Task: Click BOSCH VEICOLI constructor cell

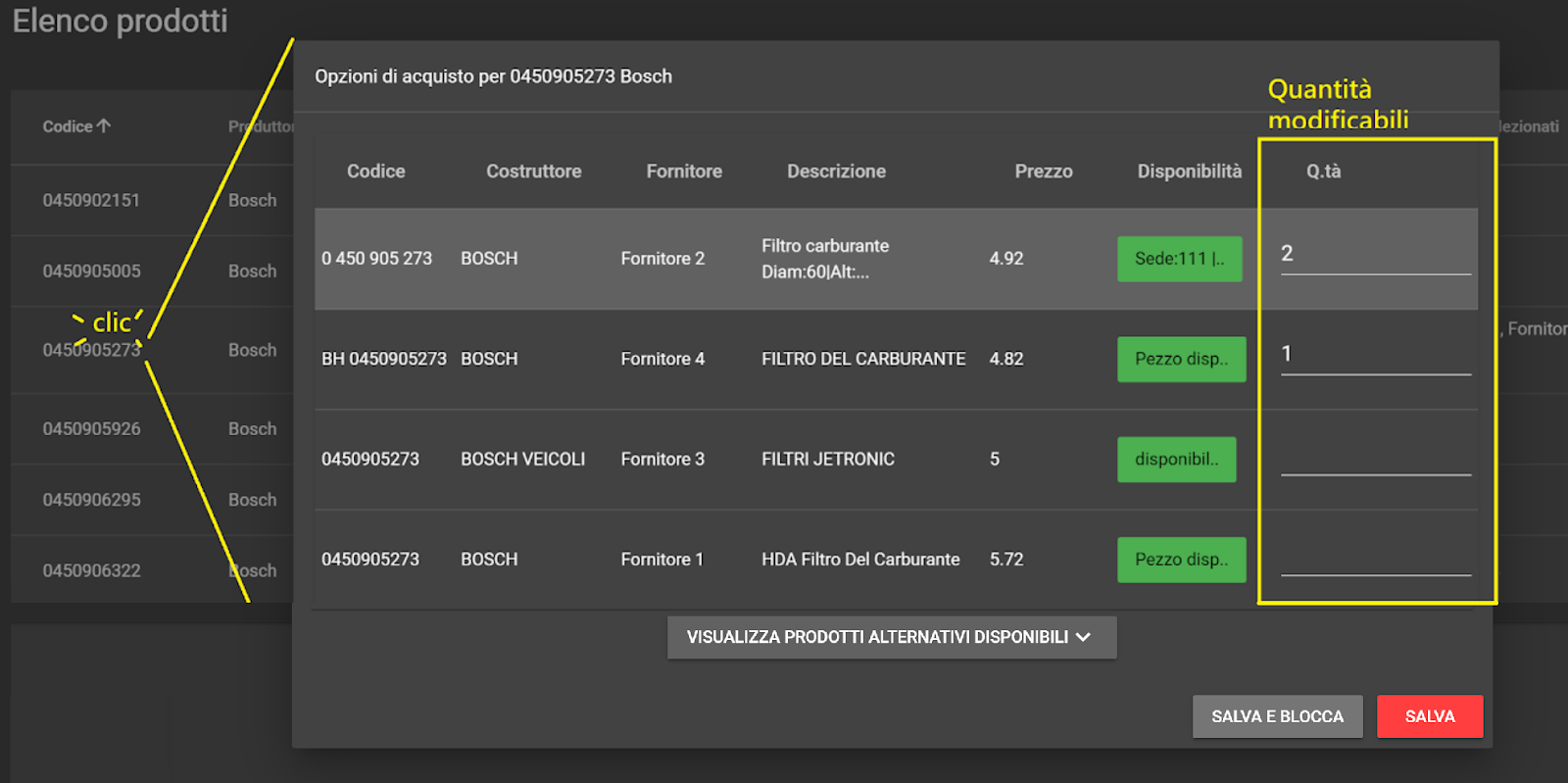Action: [523, 459]
